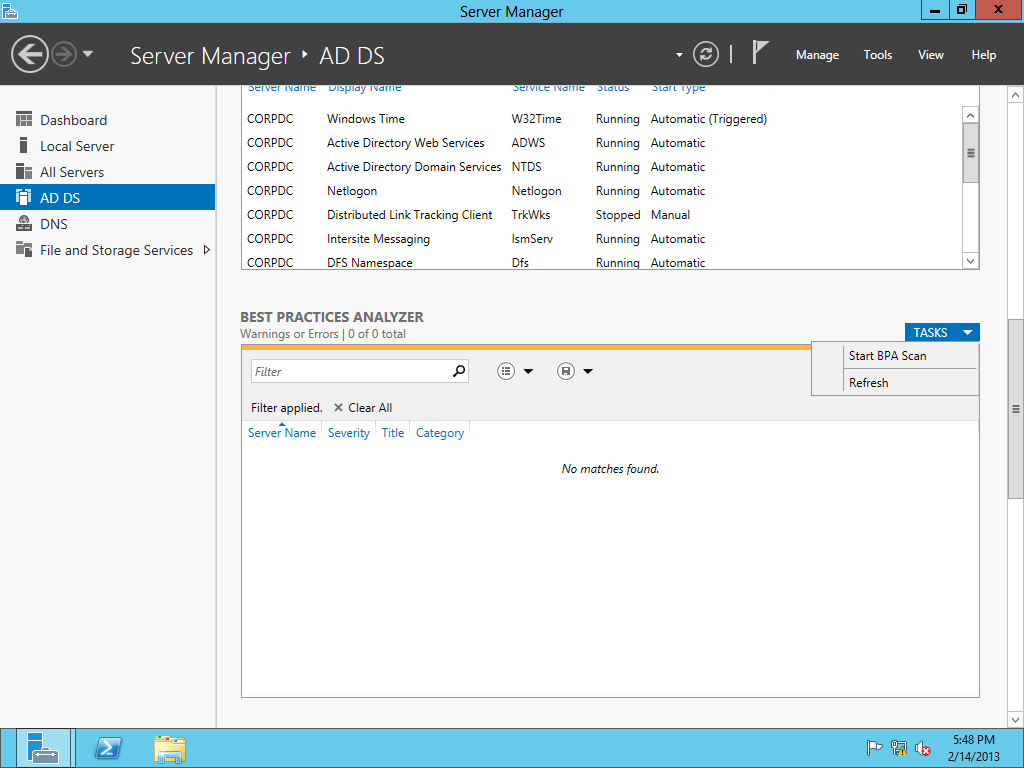The width and height of the screenshot is (1024, 768).
Task: Choose Refresh from the Tasks menu
Action: click(x=868, y=383)
